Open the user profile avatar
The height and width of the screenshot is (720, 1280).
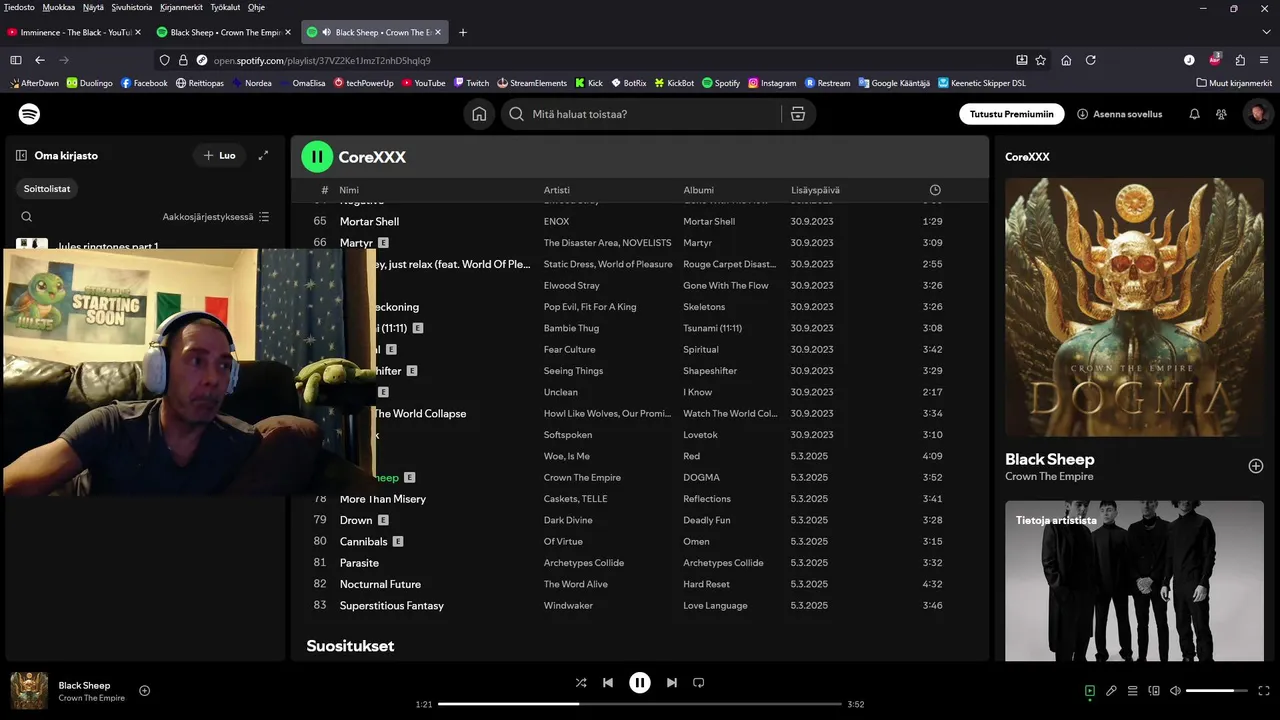click(x=1257, y=114)
